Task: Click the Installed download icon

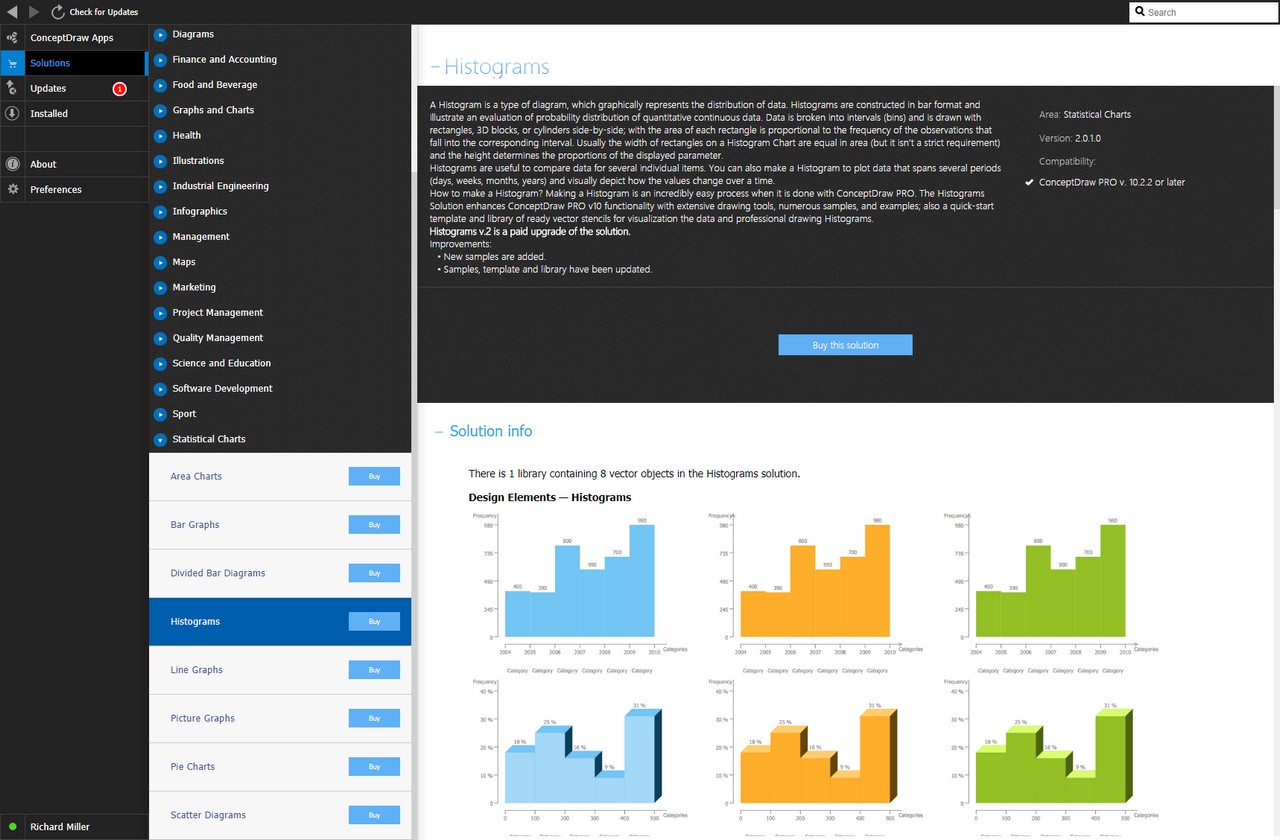Action: click(12, 114)
